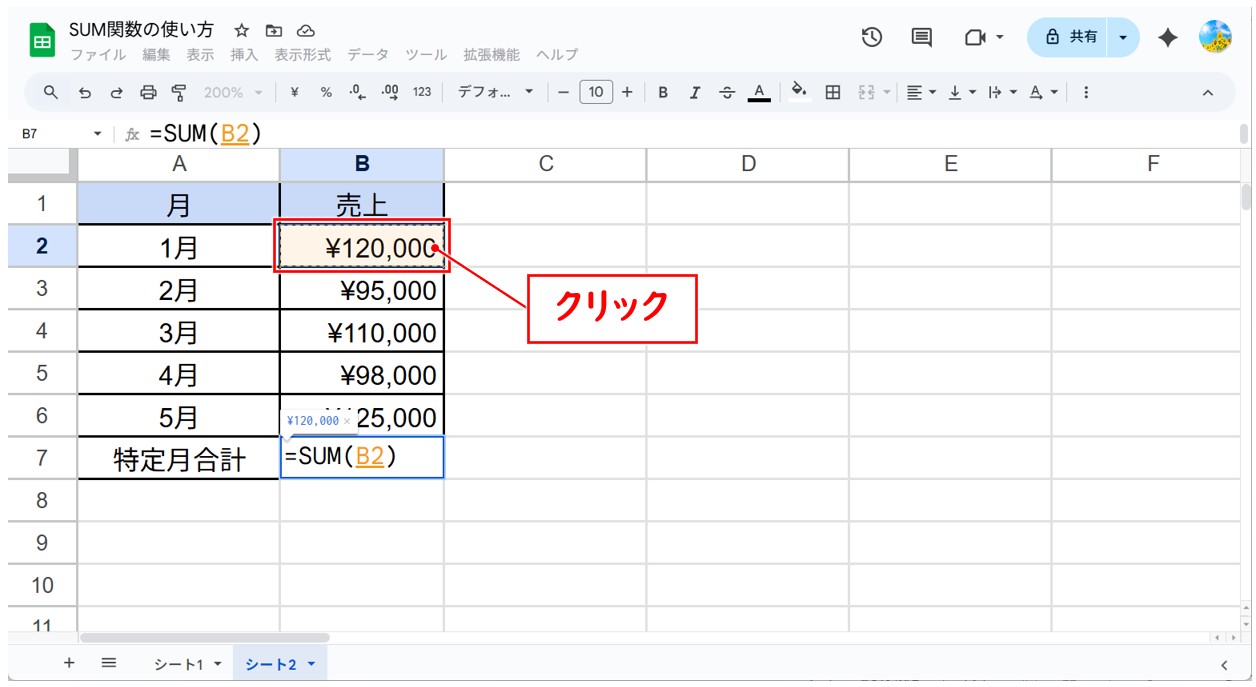Click the 共有 share button
This screenshot has height=687, width=1256.
(x=1071, y=37)
